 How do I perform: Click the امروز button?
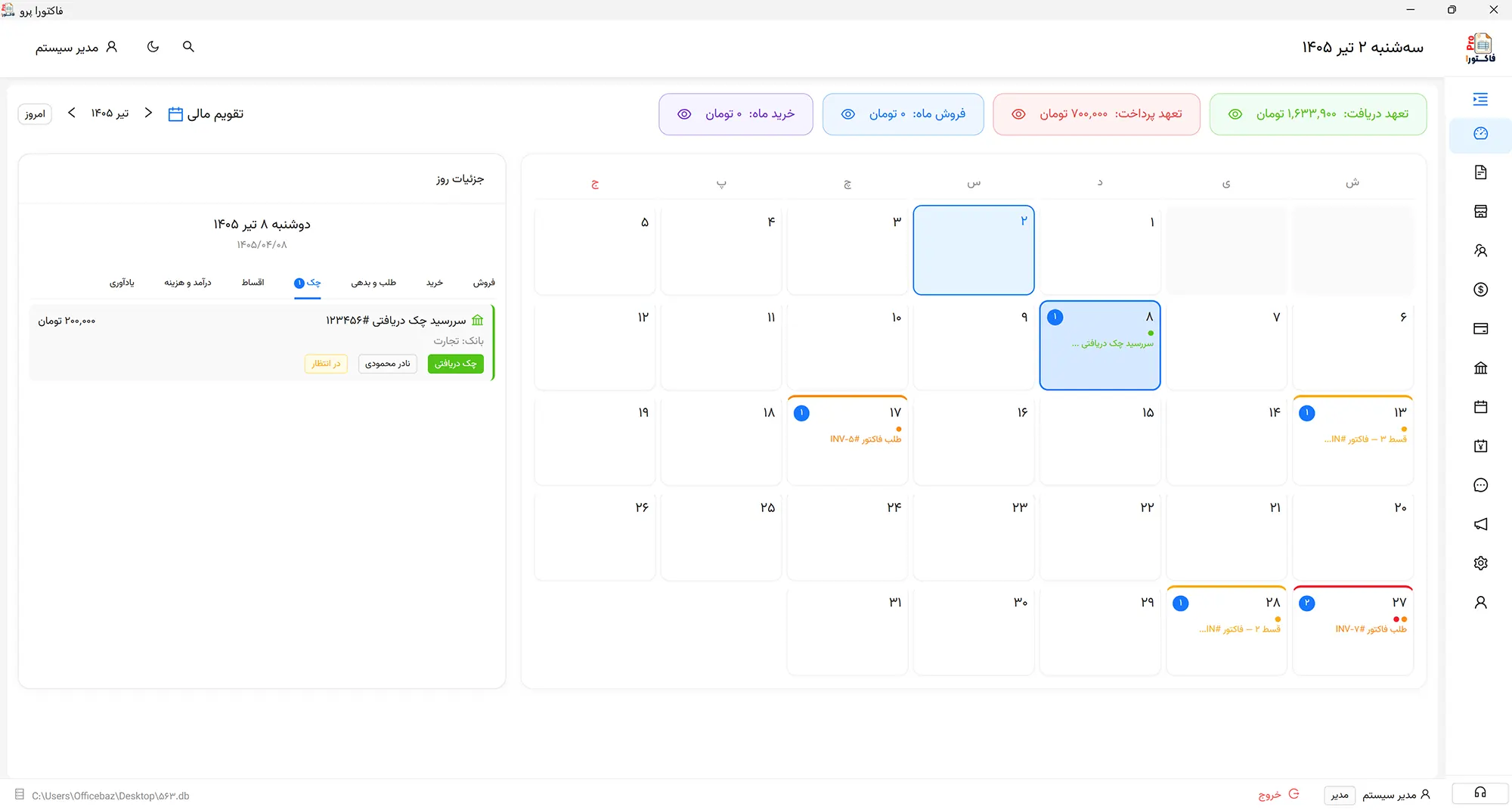(x=35, y=114)
